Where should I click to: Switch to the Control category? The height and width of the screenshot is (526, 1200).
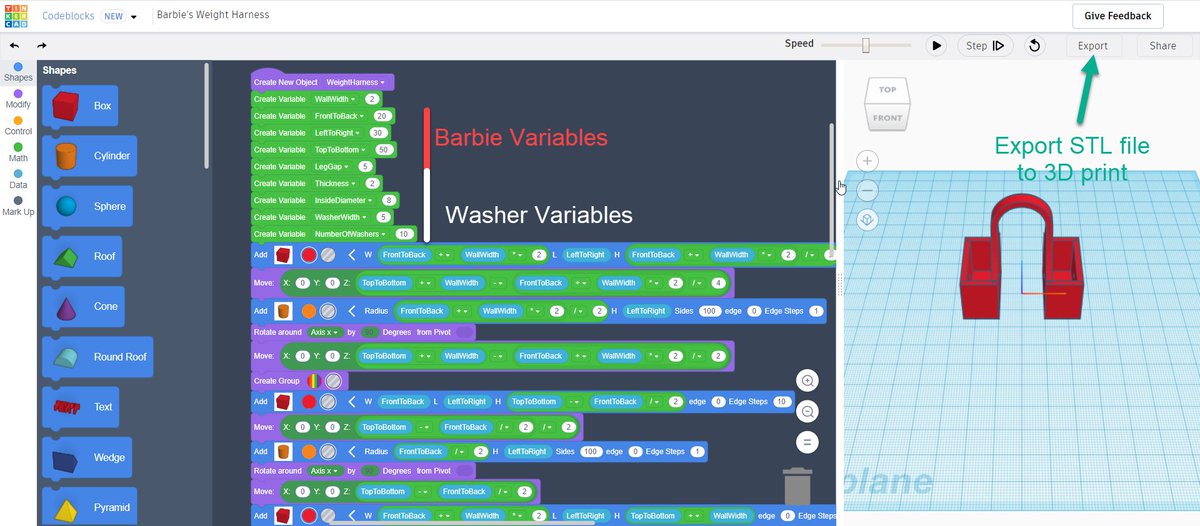(x=18, y=126)
